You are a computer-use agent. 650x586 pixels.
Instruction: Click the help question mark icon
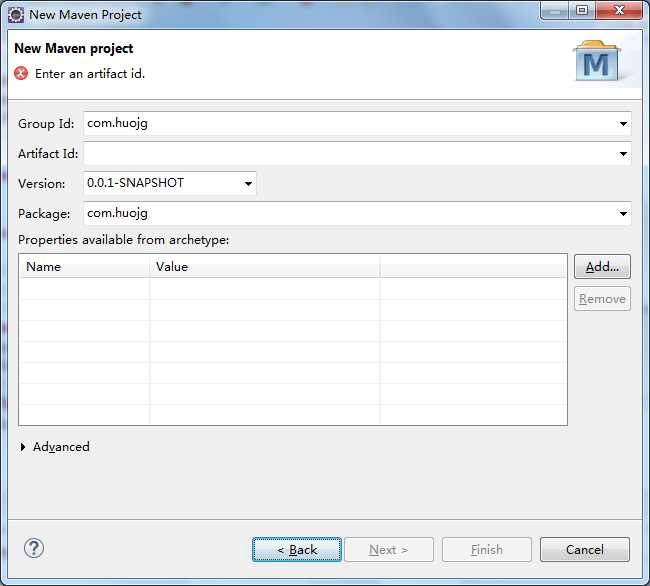tap(34, 548)
